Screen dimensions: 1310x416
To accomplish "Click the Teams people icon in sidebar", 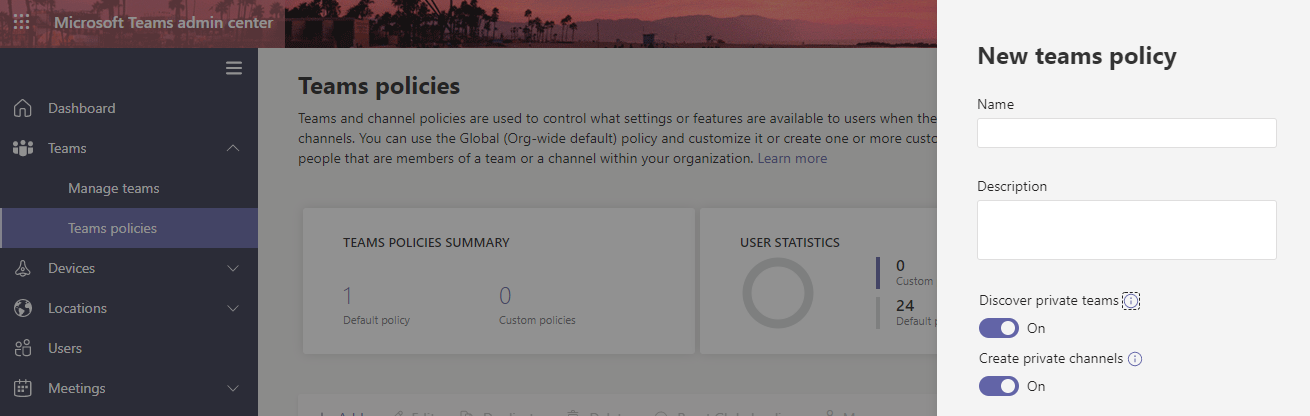I will coord(22,148).
